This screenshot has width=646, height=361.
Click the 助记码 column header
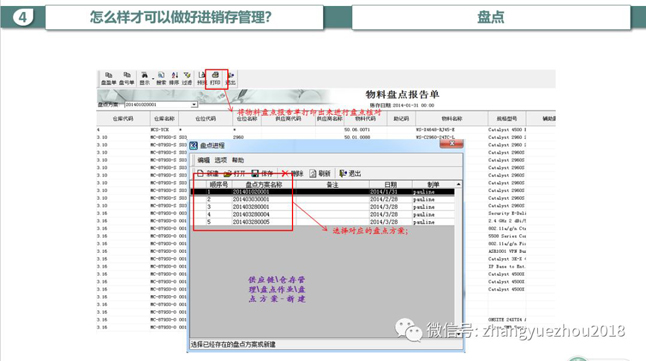tap(401, 119)
